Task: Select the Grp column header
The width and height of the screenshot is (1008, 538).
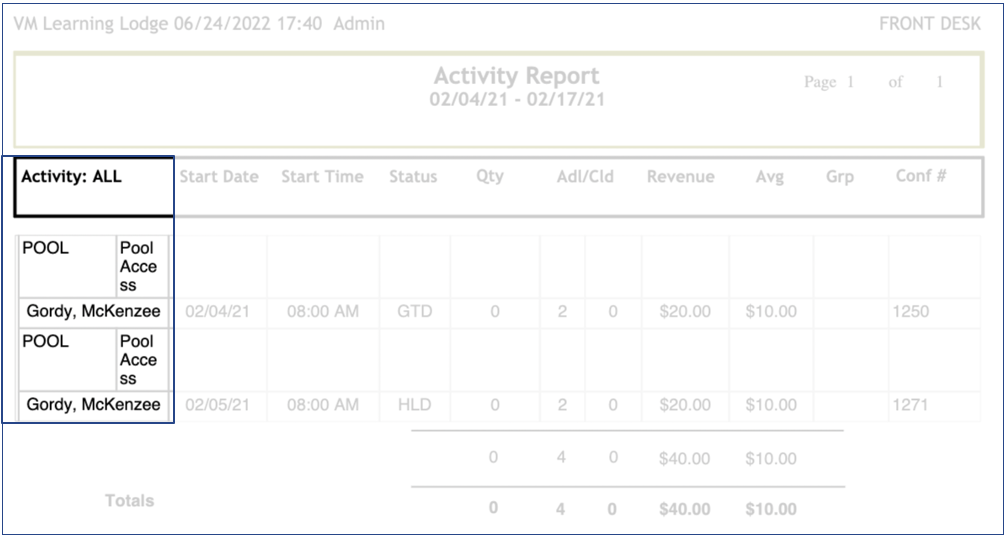Action: tap(840, 177)
